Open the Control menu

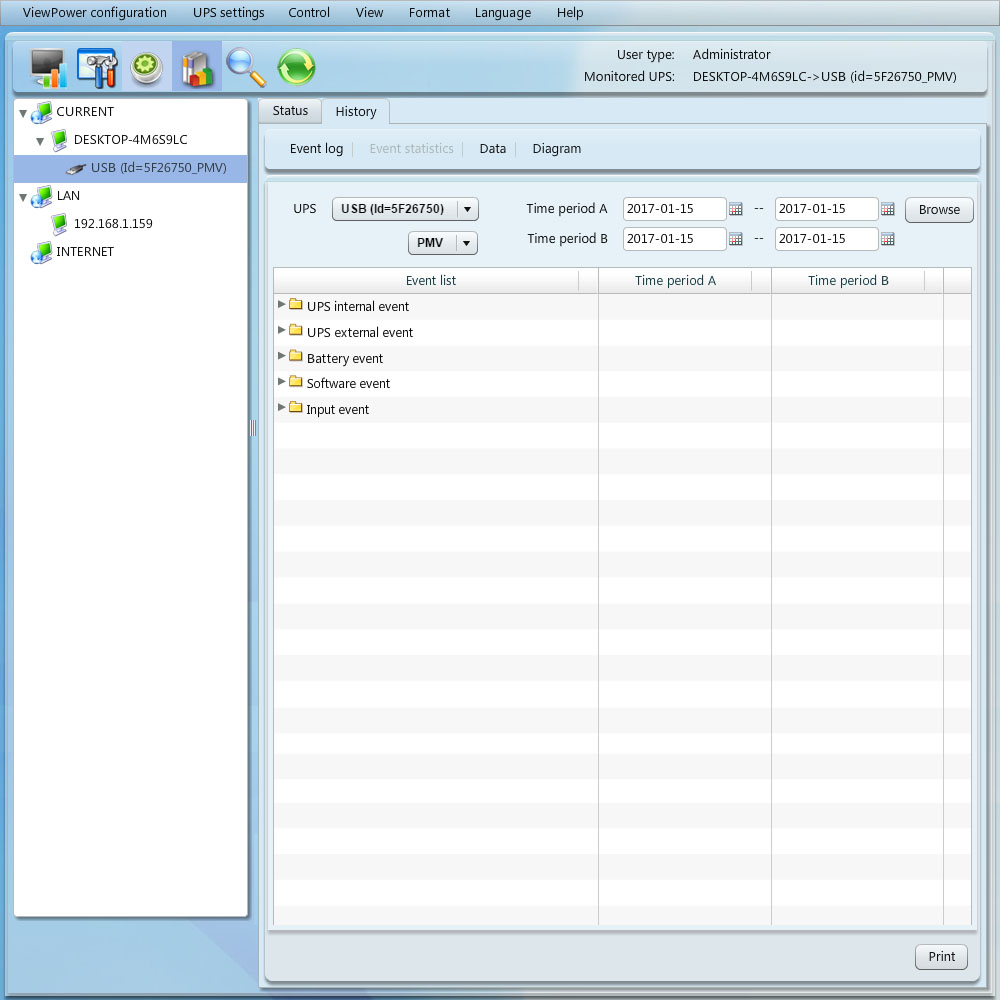click(x=309, y=13)
